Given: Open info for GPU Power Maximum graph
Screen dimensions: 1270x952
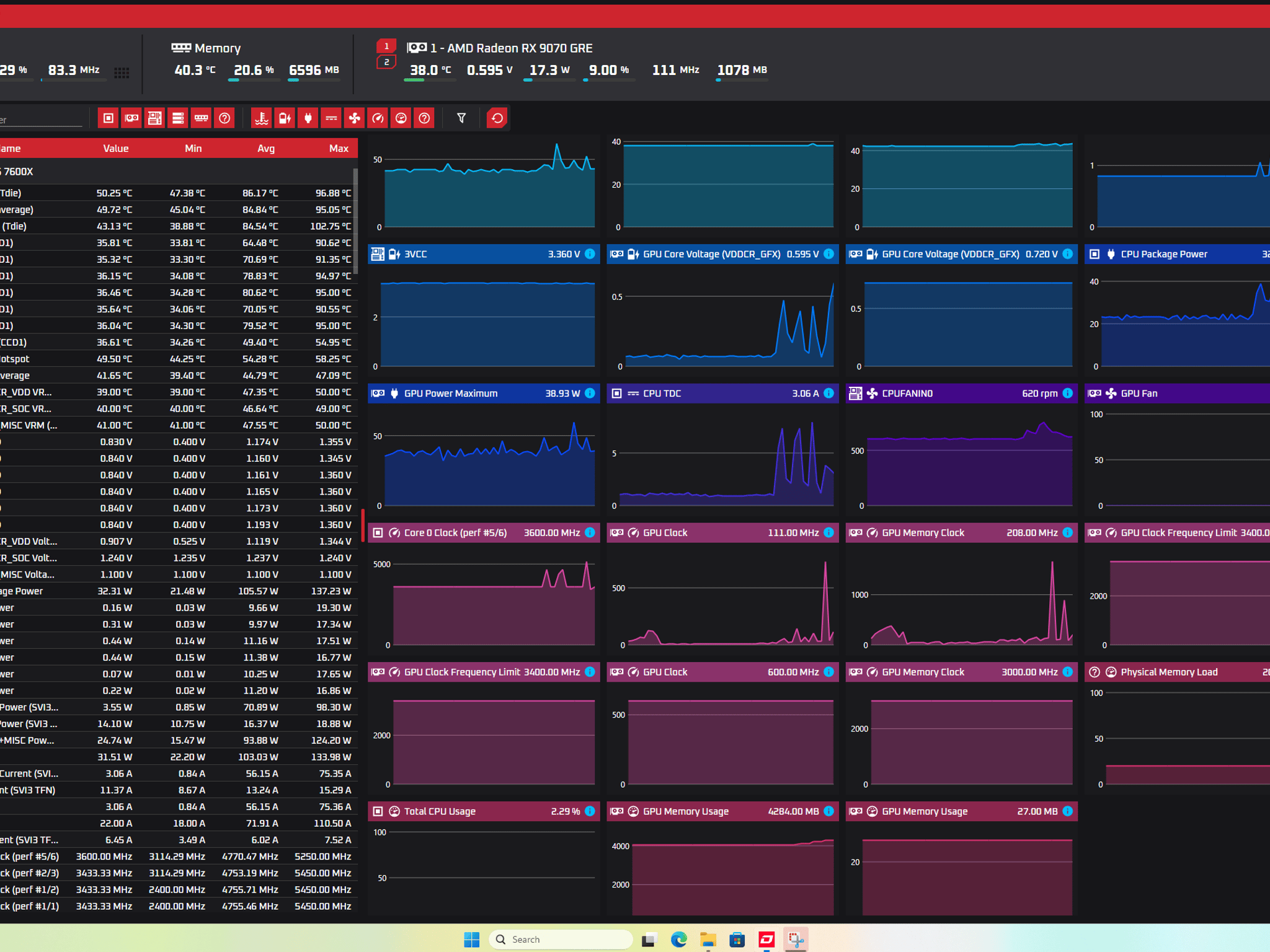Looking at the screenshot, I should tap(590, 394).
